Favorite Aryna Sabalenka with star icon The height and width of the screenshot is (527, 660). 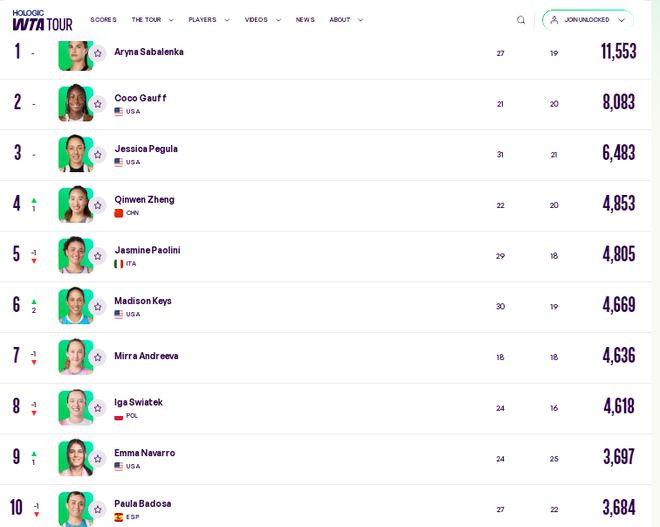[x=98, y=53]
